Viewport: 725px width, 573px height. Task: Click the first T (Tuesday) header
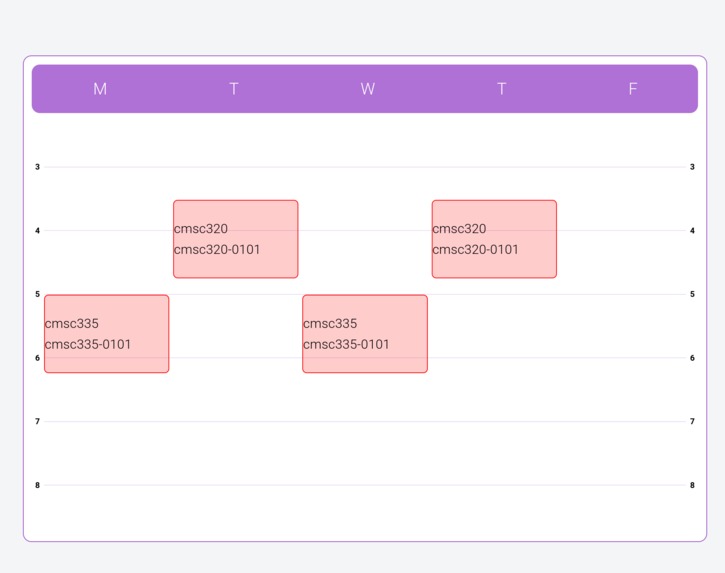coord(234,89)
